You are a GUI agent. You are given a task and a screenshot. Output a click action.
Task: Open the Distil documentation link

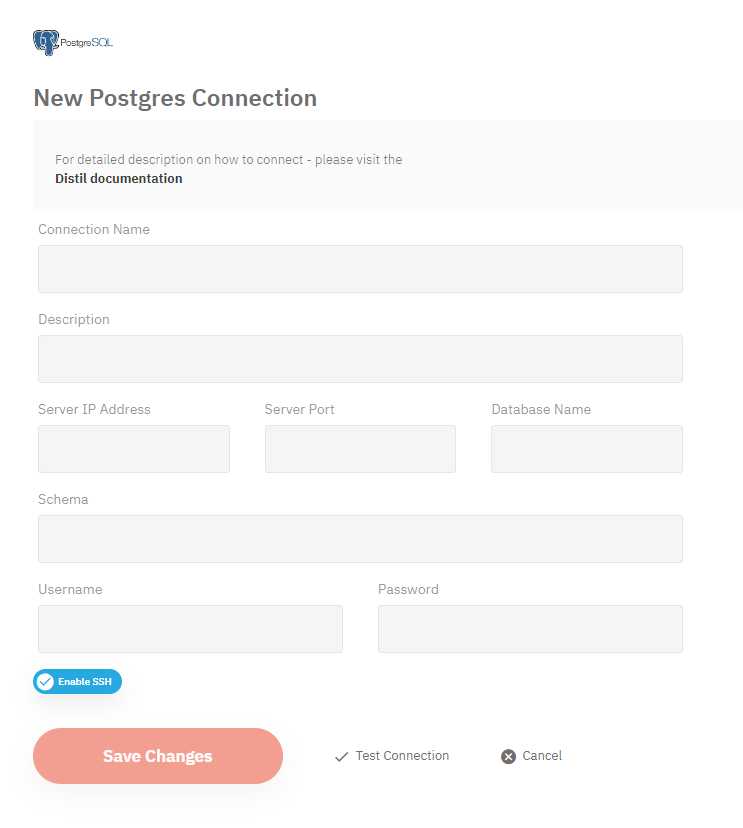tap(119, 179)
